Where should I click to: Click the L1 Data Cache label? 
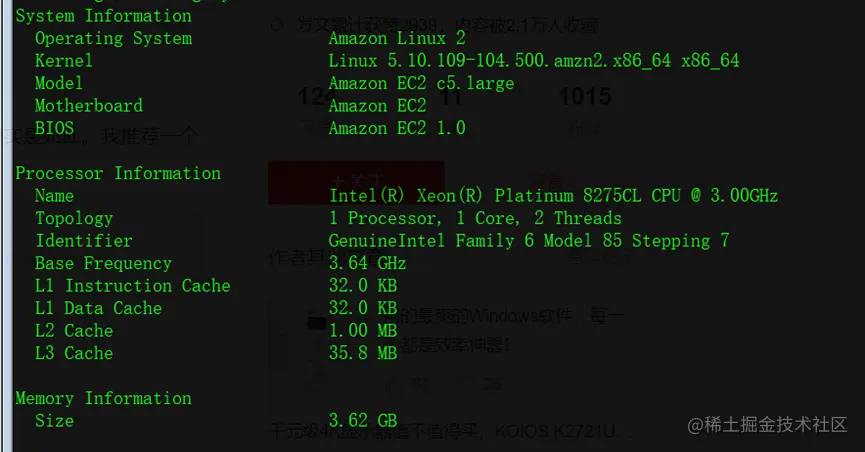pos(98,308)
